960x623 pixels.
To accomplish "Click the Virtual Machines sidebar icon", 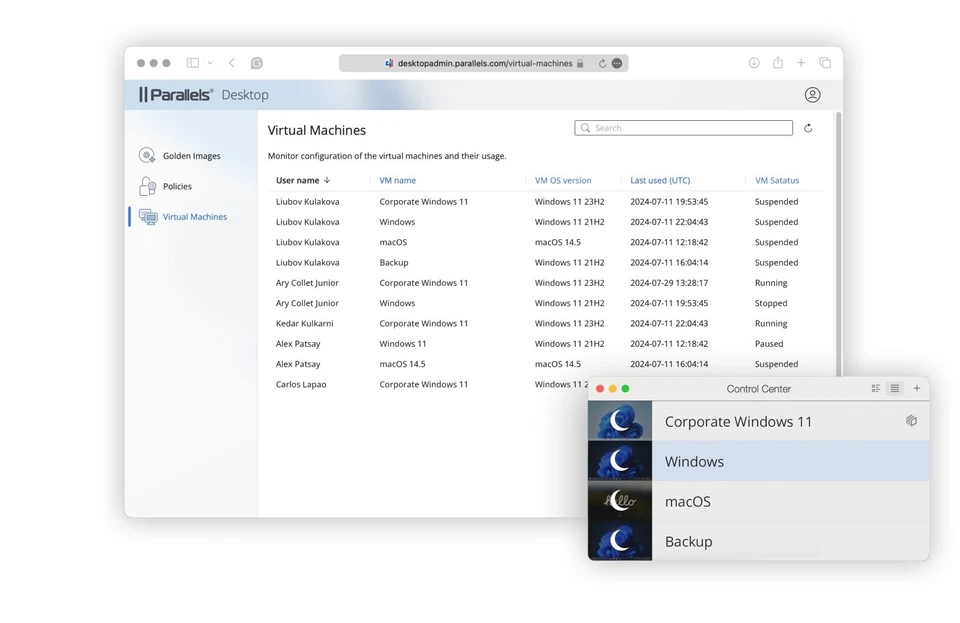I will 148,216.
